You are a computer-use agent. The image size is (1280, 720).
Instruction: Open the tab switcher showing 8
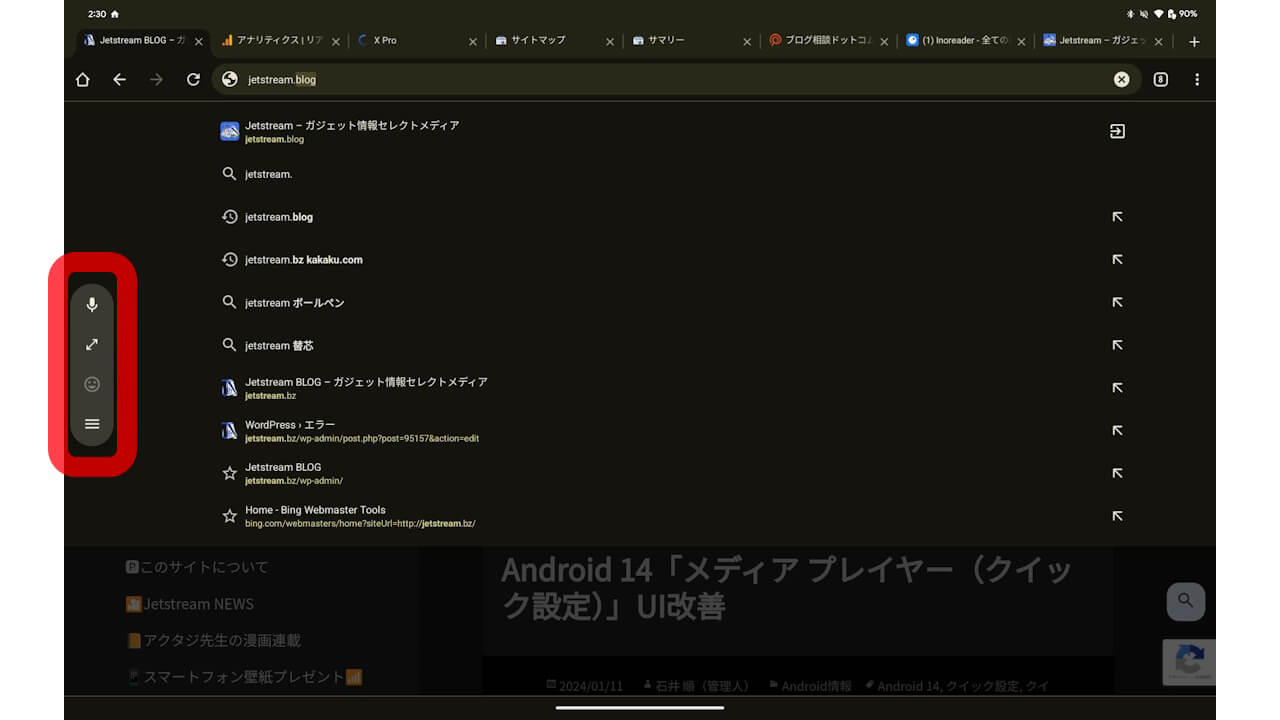pyautogui.click(x=1160, y=79)
